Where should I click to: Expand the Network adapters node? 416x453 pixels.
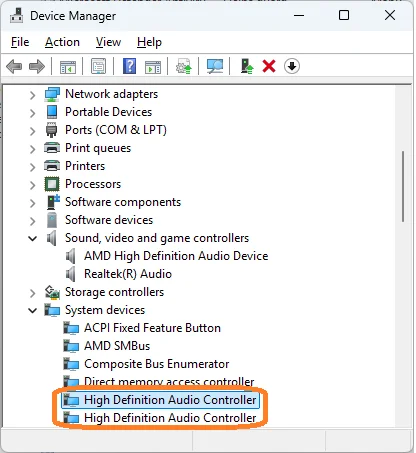[x=32, y=95]
